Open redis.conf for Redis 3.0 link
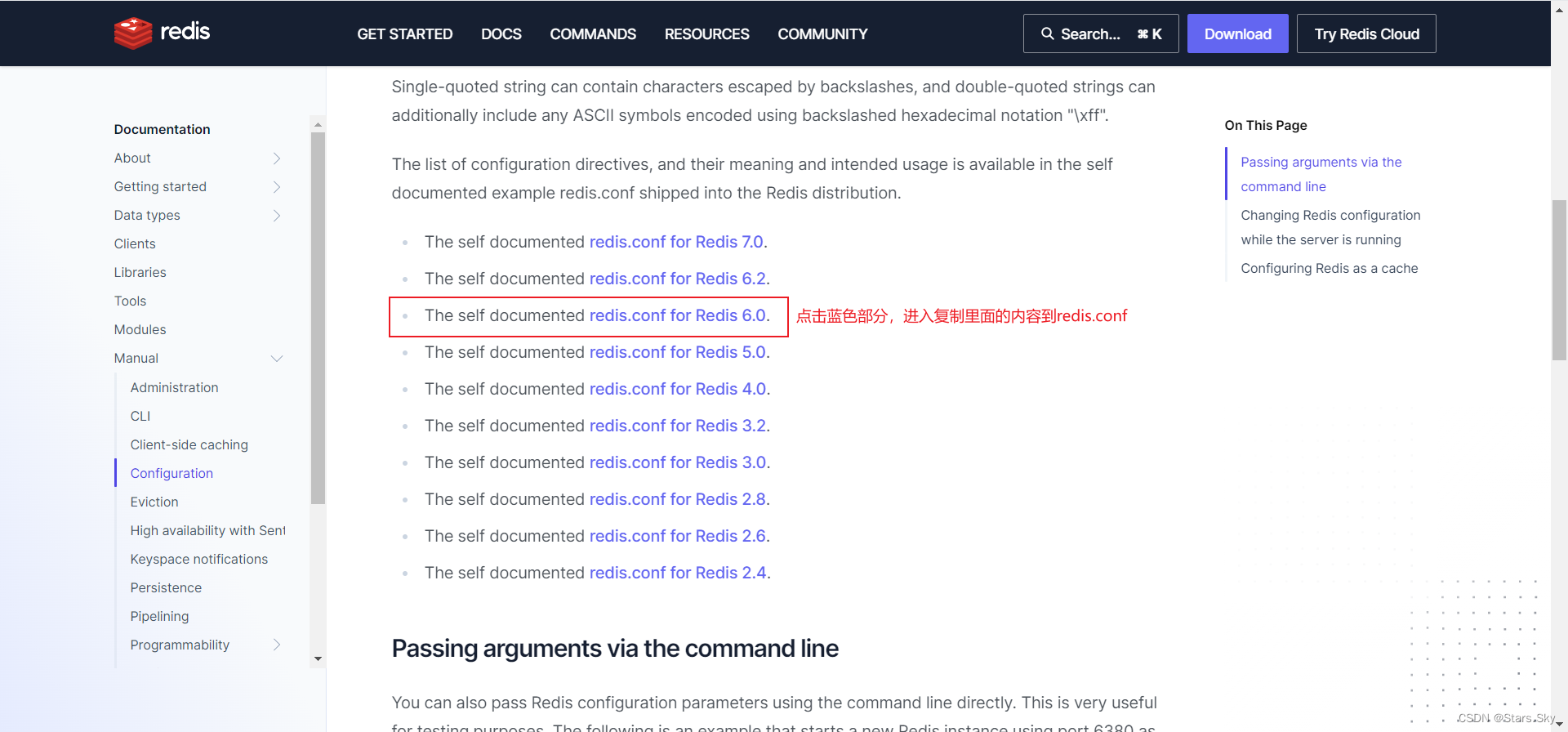The image size is (1568, 732). pos(678,462)
